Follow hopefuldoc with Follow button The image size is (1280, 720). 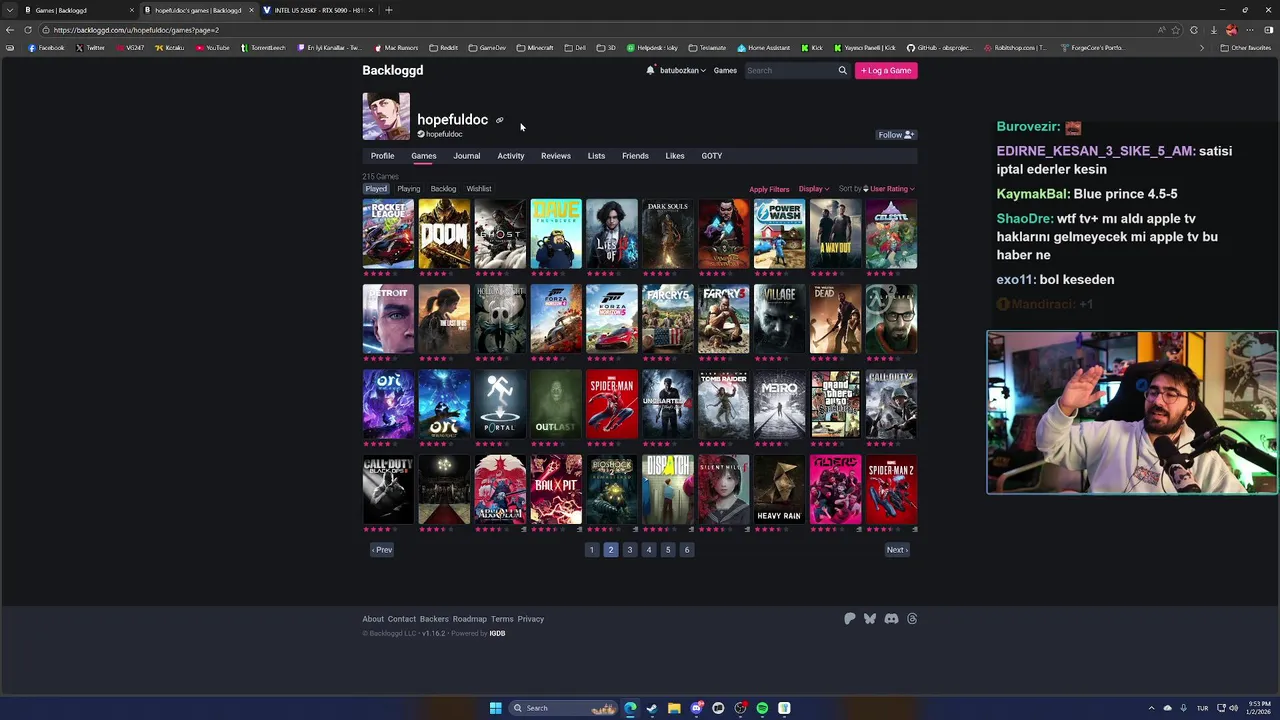click(x=896, y=135)
